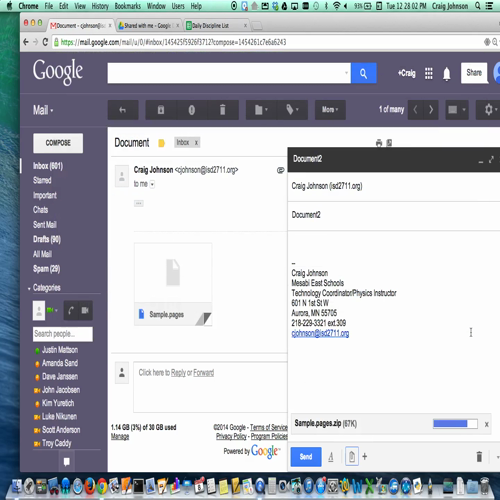
Task: Open the Important folder
Action: point(45,195)
